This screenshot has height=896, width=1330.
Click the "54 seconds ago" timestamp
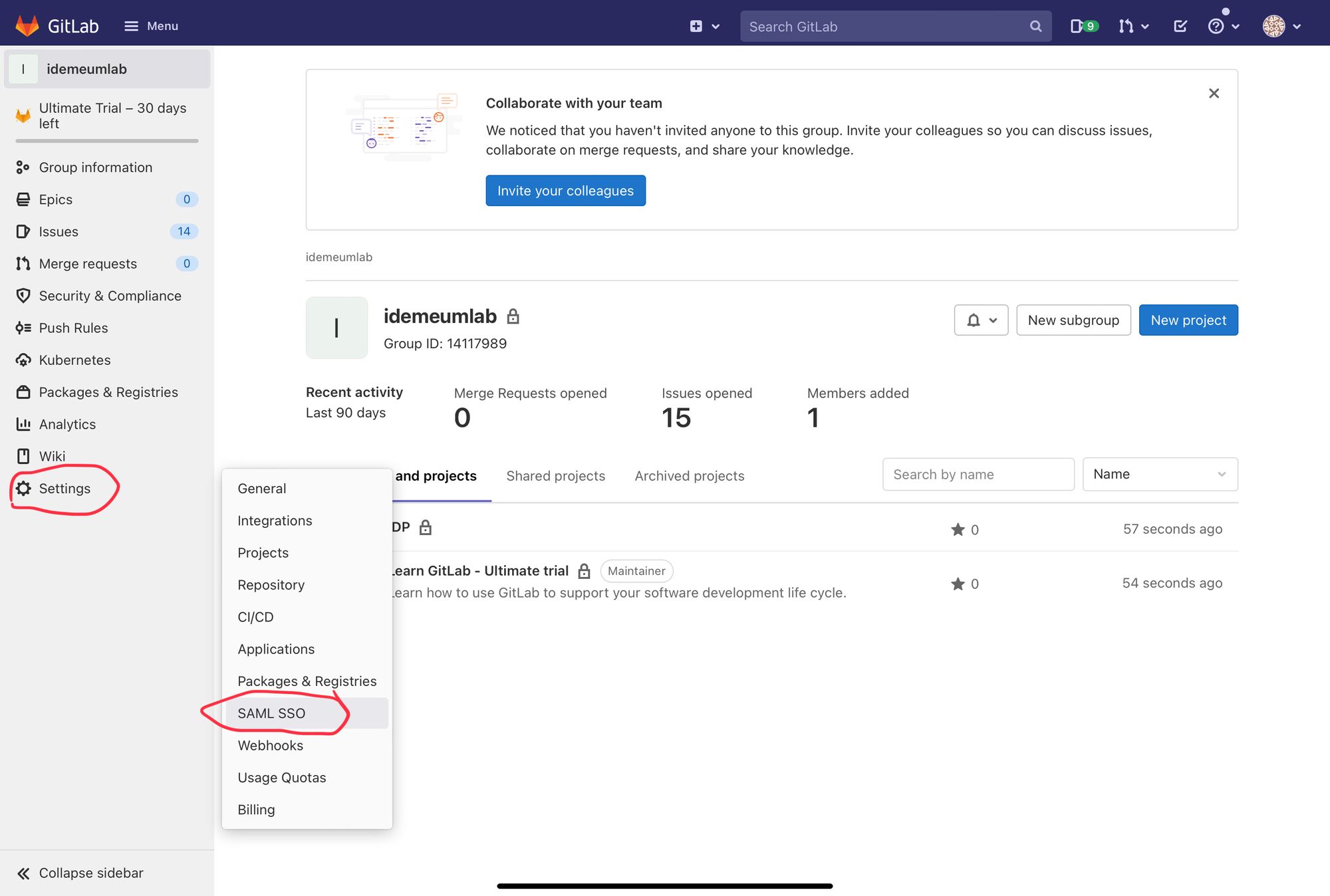coord(1172,583)
